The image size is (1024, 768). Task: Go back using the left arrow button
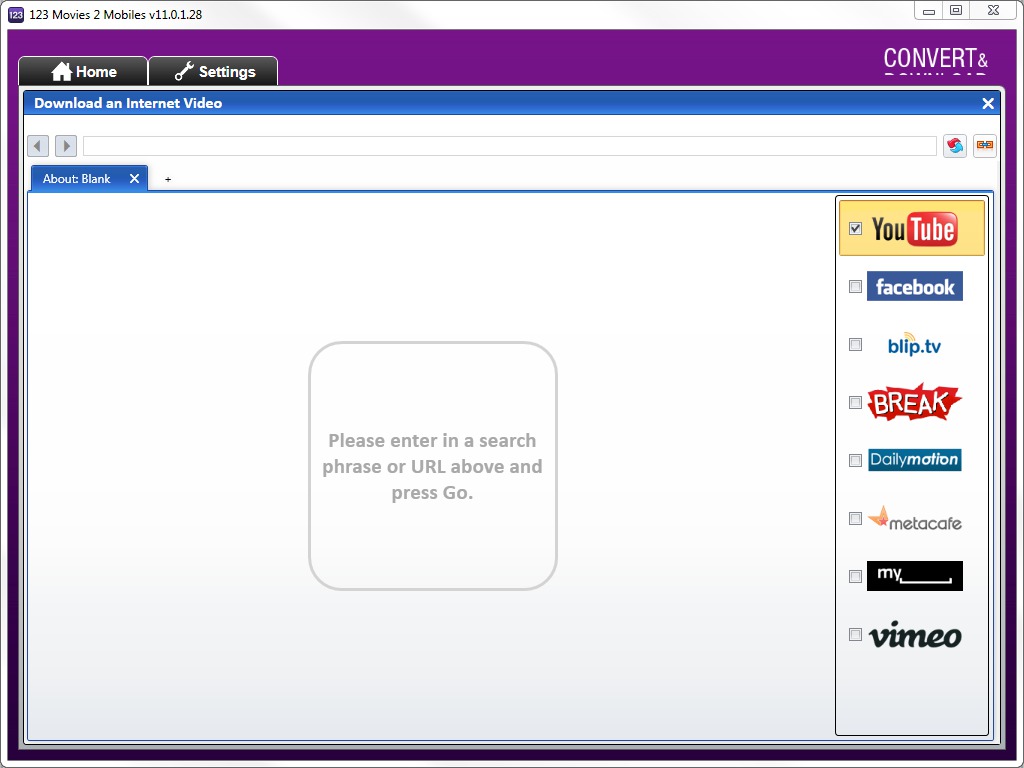click(38, 146)
